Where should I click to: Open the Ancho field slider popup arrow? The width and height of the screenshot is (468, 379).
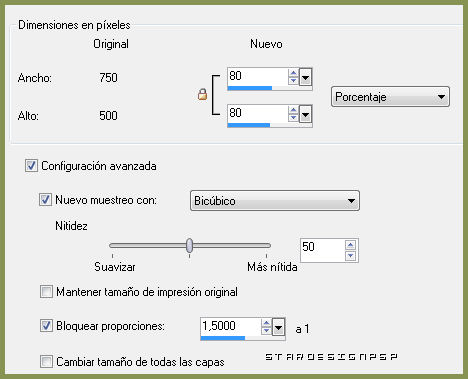point(305,77)
